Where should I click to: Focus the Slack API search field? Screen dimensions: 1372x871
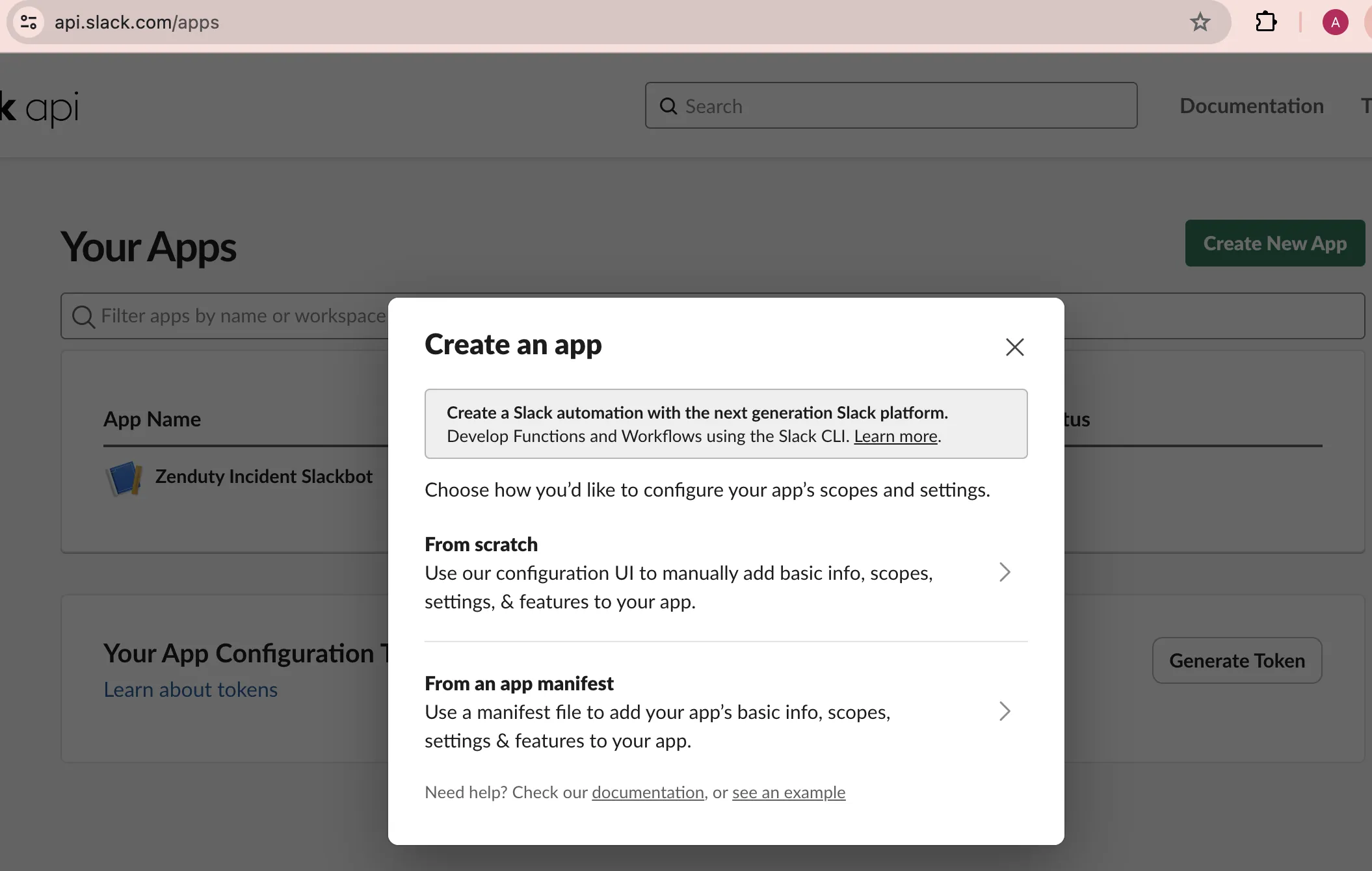904,106
